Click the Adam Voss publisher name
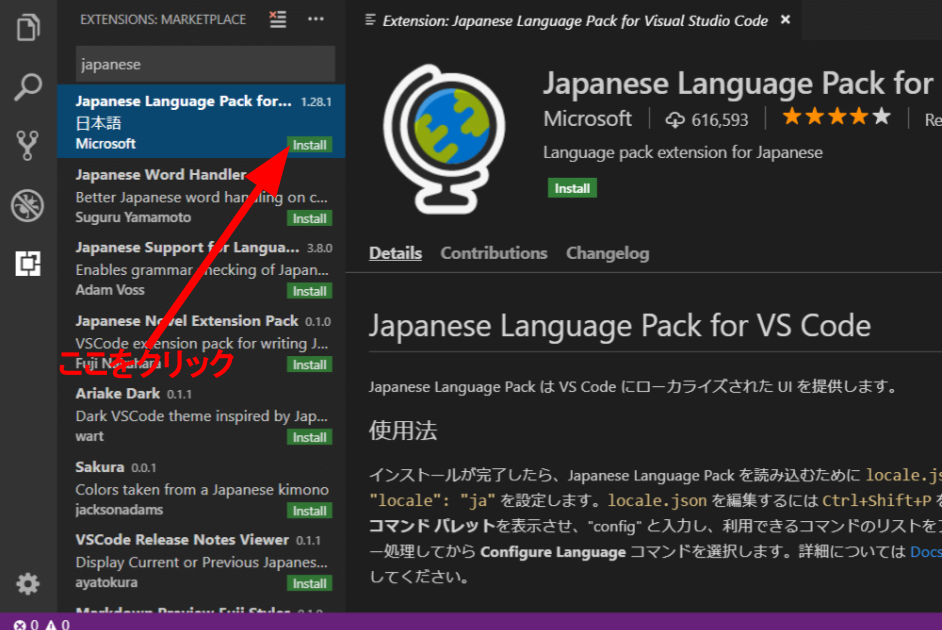The image size is (942, 630). (x=110, y=290)
